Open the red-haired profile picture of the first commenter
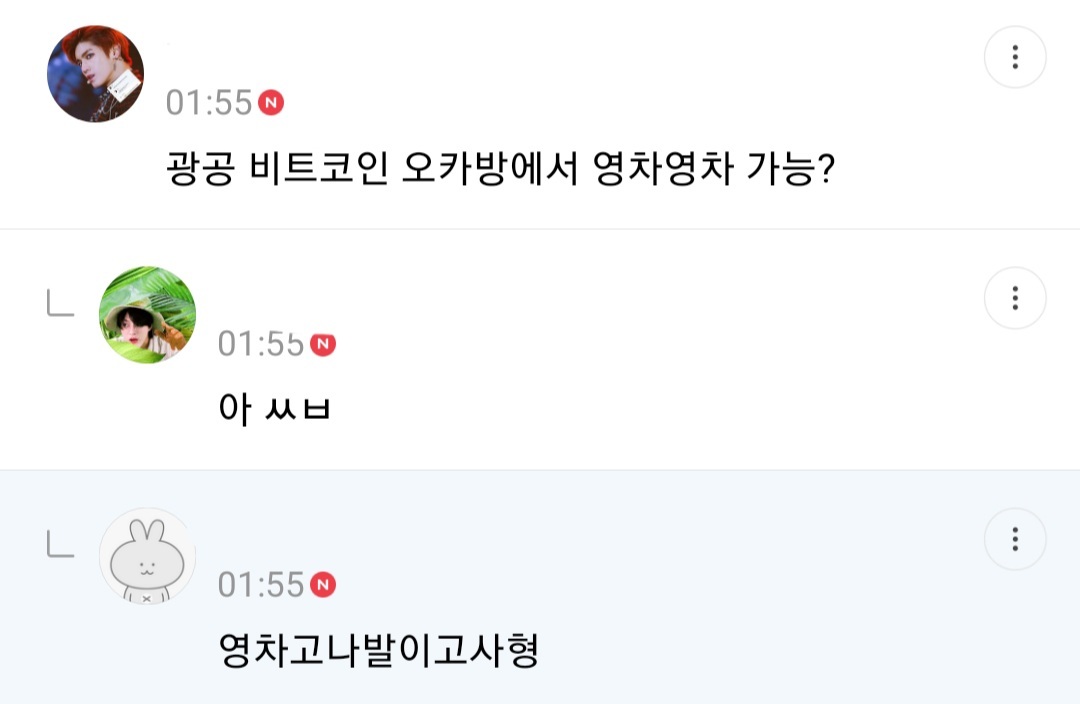The image size is (1080, 704). point(95,74)
